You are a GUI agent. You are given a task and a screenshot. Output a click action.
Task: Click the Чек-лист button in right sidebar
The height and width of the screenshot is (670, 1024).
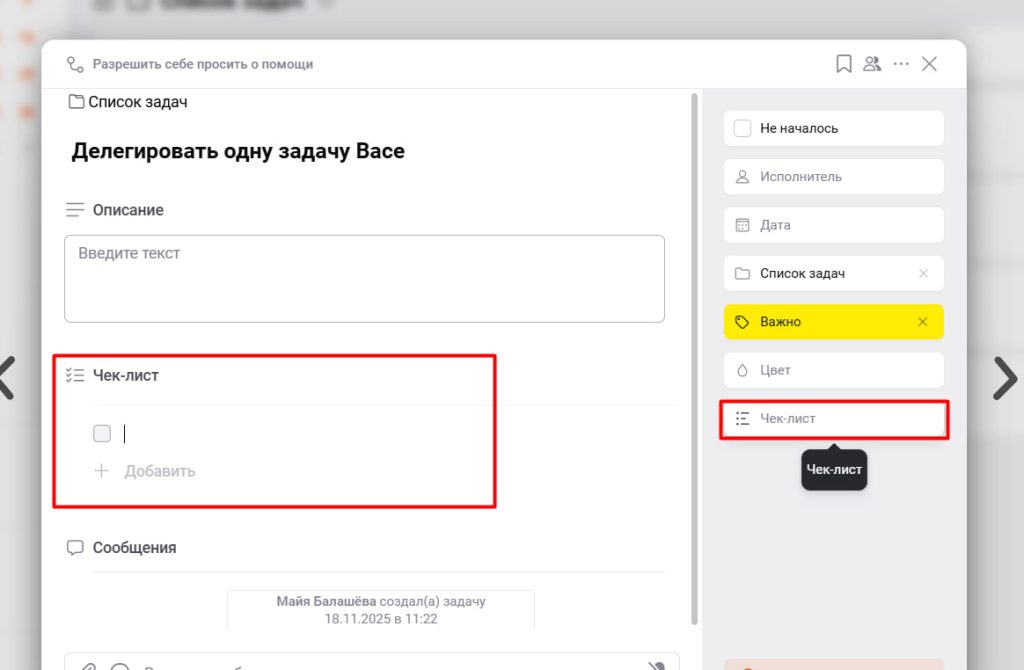(x=833, y=419)
